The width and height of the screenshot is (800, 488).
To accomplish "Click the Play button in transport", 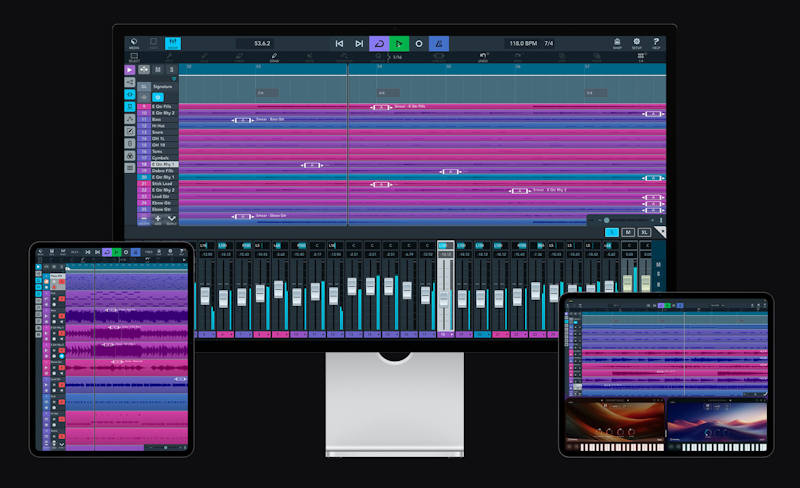I will coord(399,44).
